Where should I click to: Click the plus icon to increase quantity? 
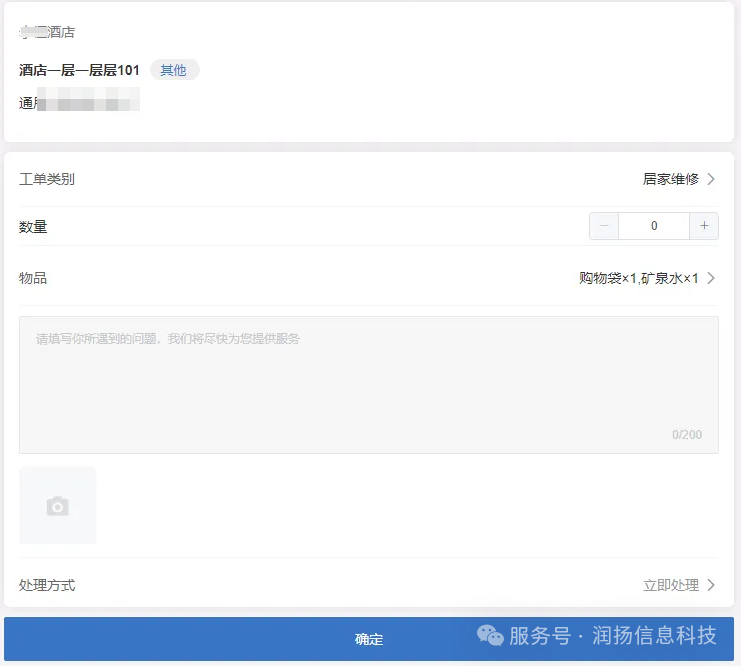click(x=704, y=226)
